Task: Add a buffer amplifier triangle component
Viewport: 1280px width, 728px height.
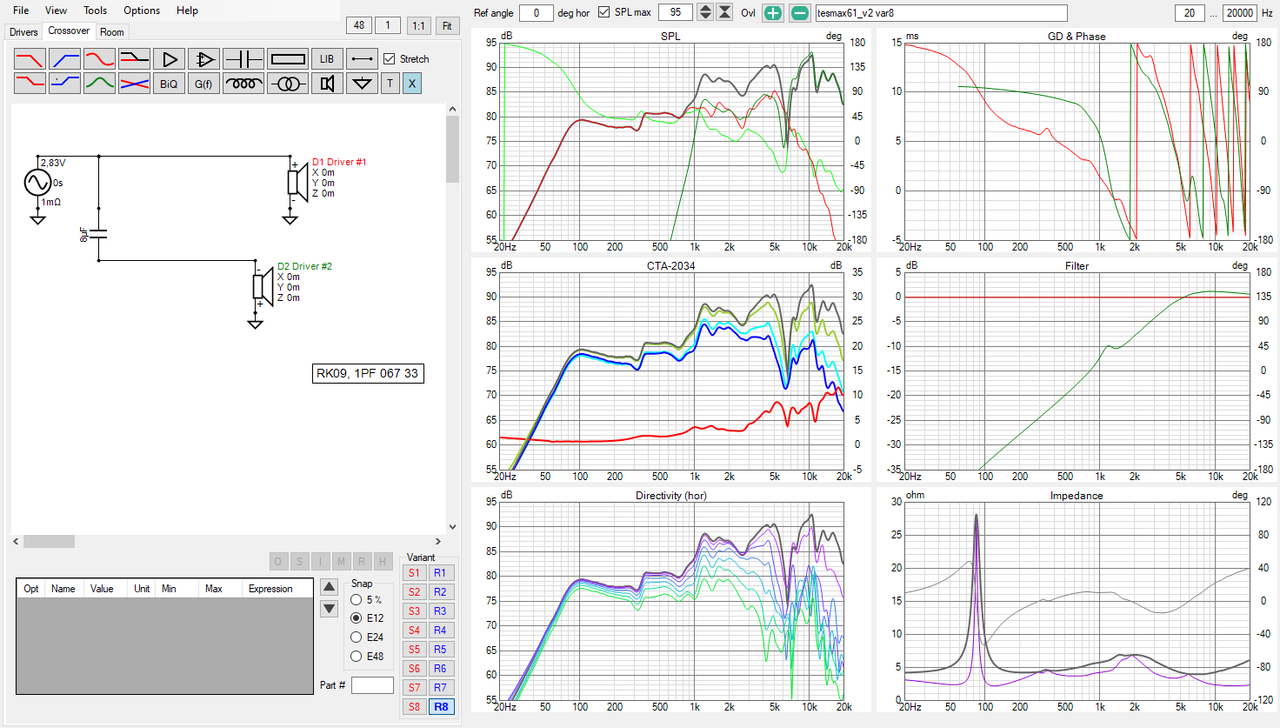Action: click(168, 59)
